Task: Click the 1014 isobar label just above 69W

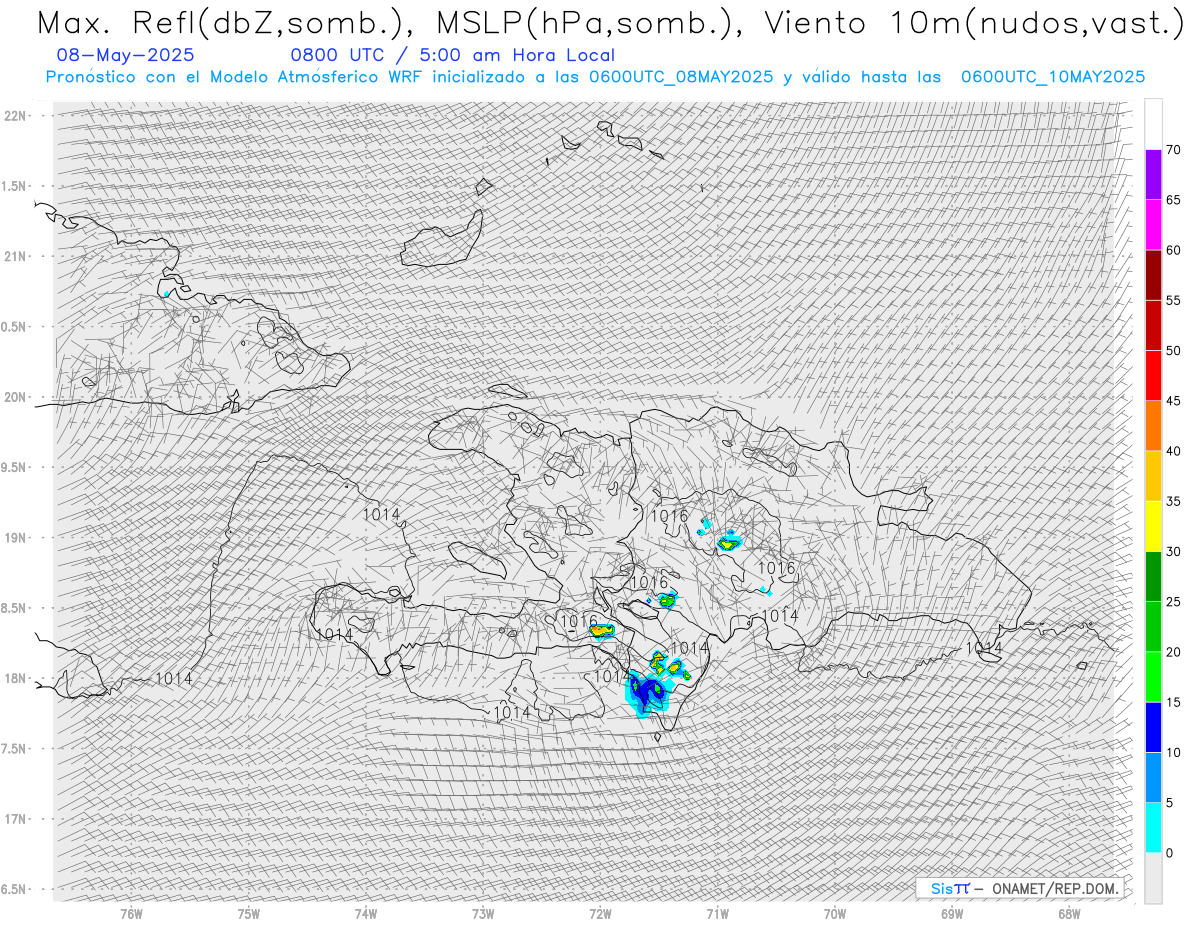Action: [x=984, y=649]
